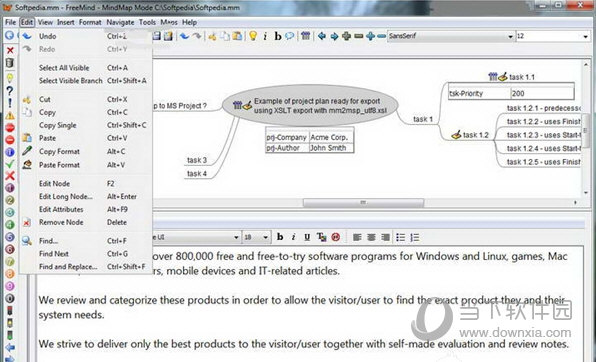Toggle italic in the note editor toolbar
The height and width of the screenshot is (362, 596).
coord(293,237)
